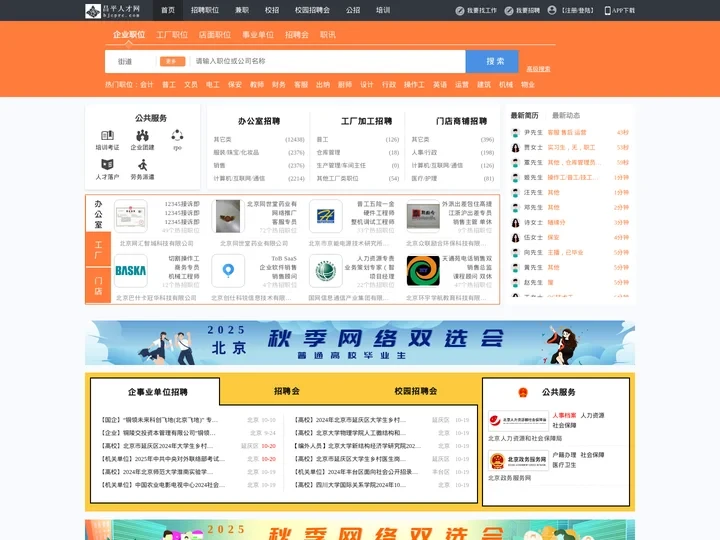This screenshot has height=540, width=720.
Task: Click 北京同世堂药业 company photo
Action: click(x=228, y=216)
